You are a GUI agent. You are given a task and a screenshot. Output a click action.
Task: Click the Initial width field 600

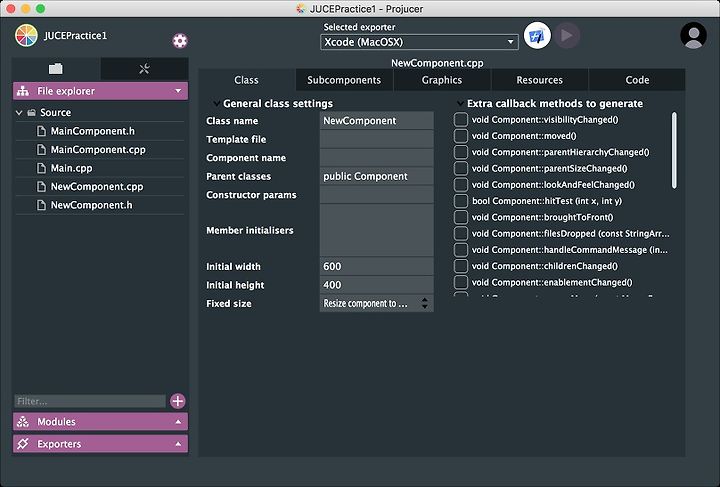[x=376, y=266]
